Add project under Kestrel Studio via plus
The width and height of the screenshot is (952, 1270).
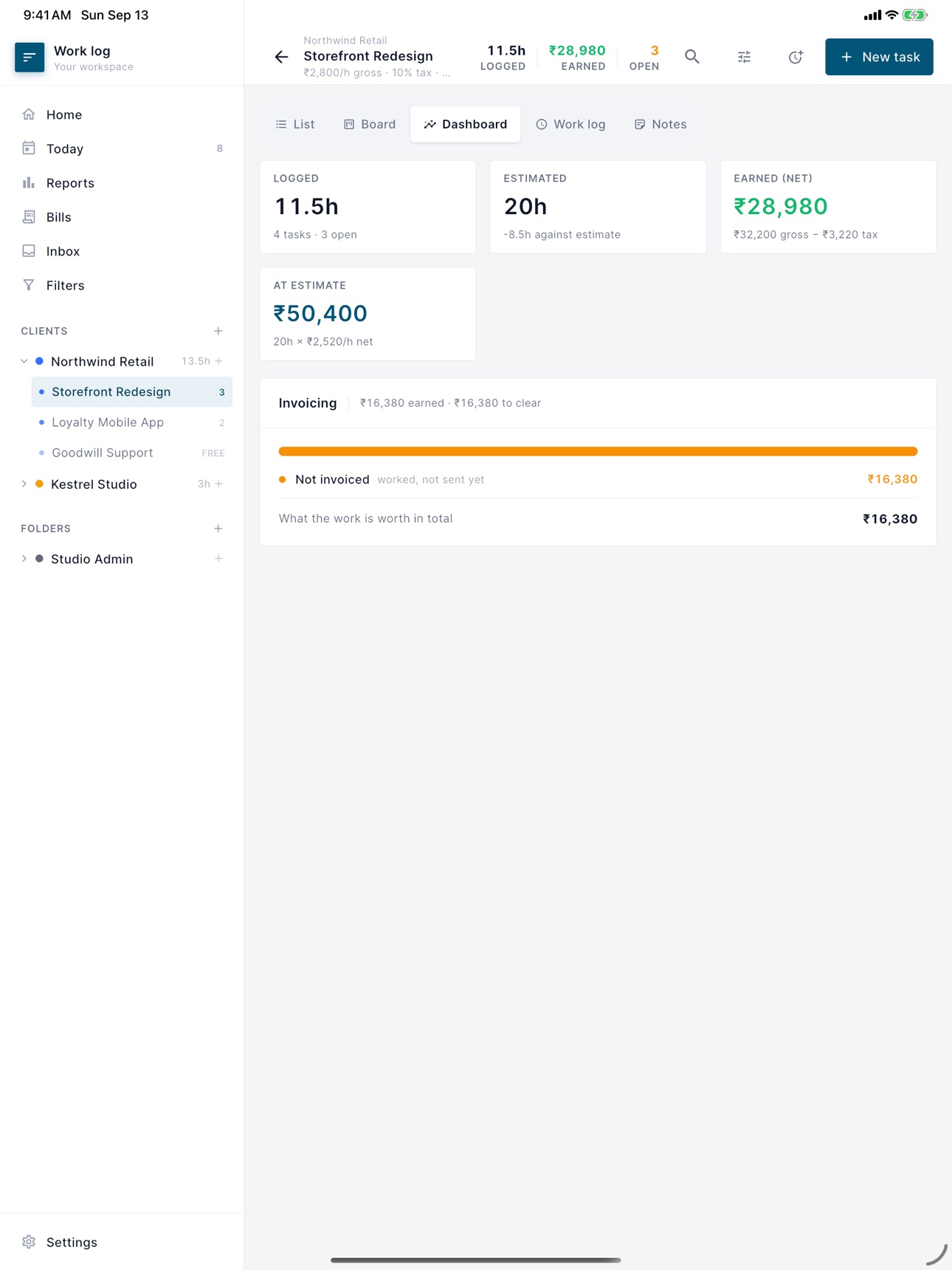point(218,484)
